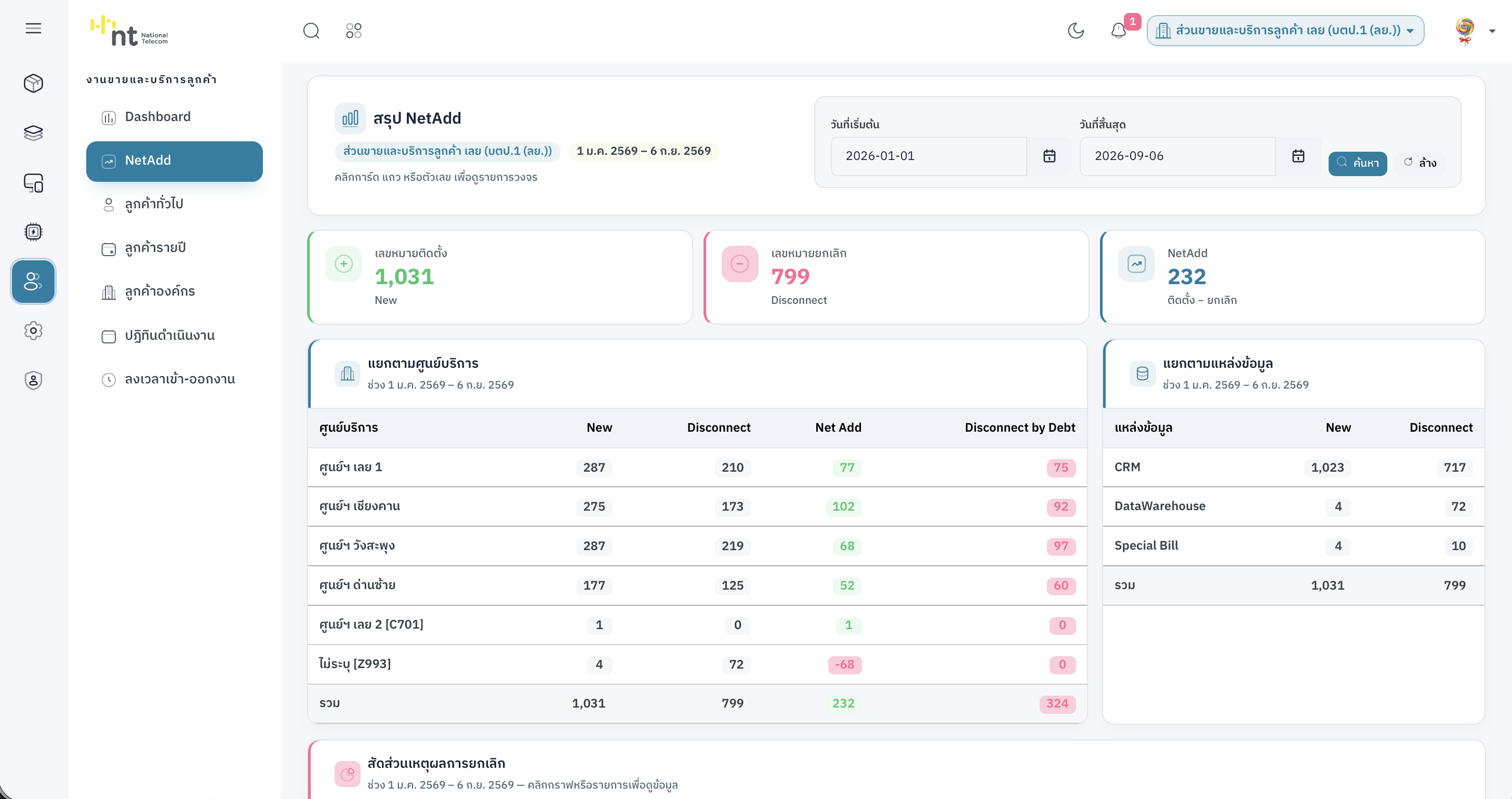The height and width of the screenshot is (799, 1512).
Task: Click Disconnect by Debt value 97
Action: pyautogui.click(x=1060, y=546)
